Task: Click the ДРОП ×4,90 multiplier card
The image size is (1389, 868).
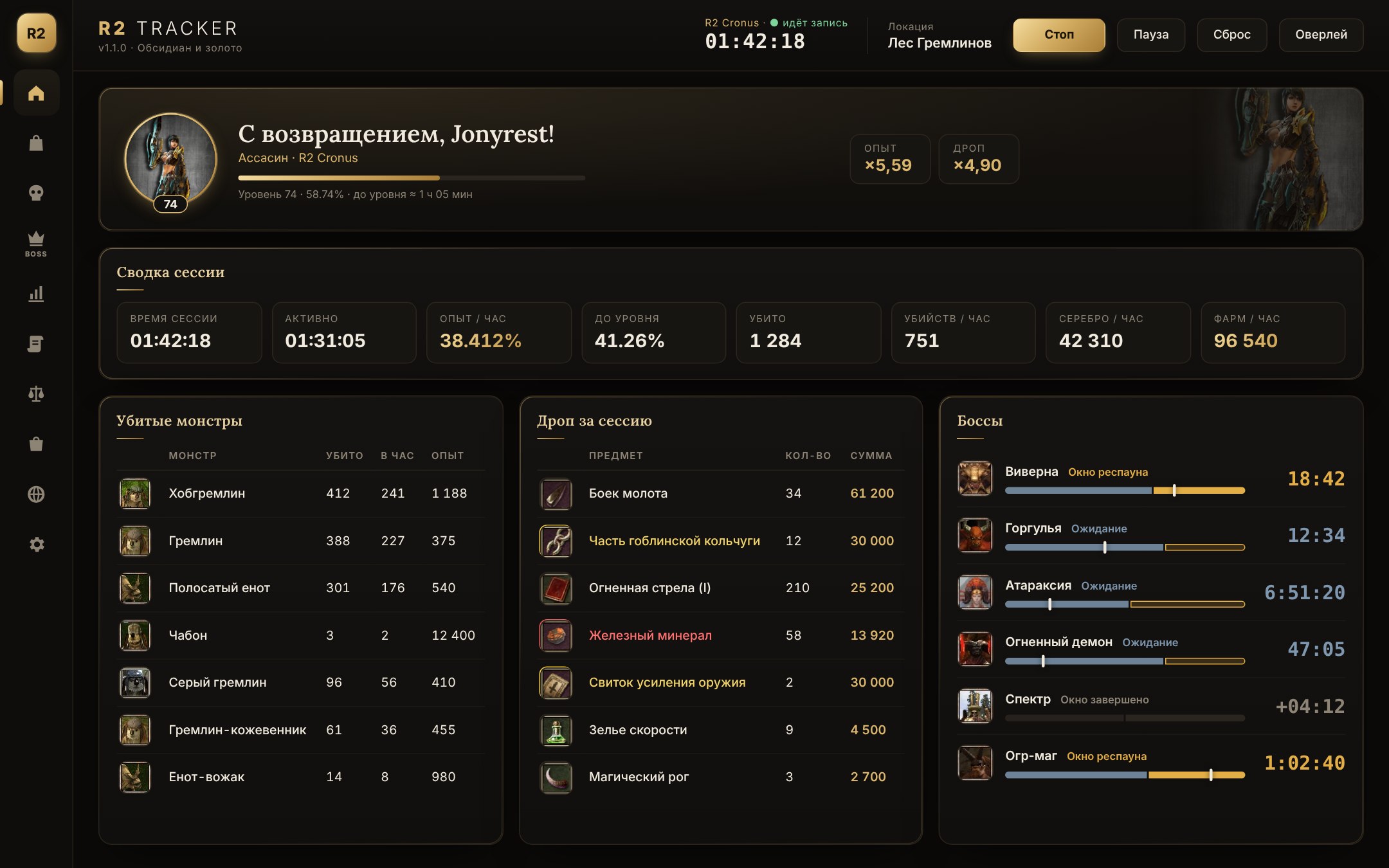Action: tap(978, 159)
